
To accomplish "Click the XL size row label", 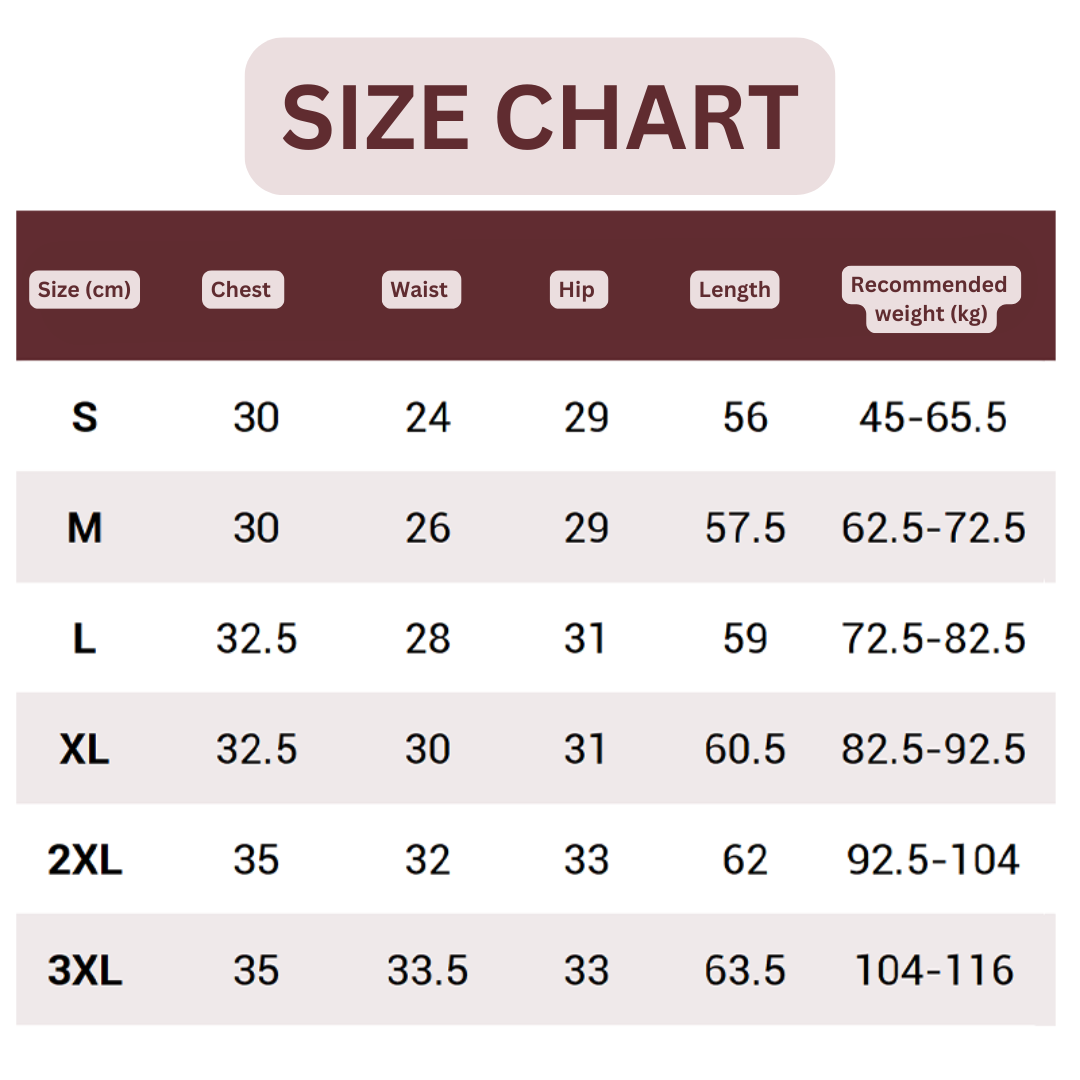I will coord(85,749).
